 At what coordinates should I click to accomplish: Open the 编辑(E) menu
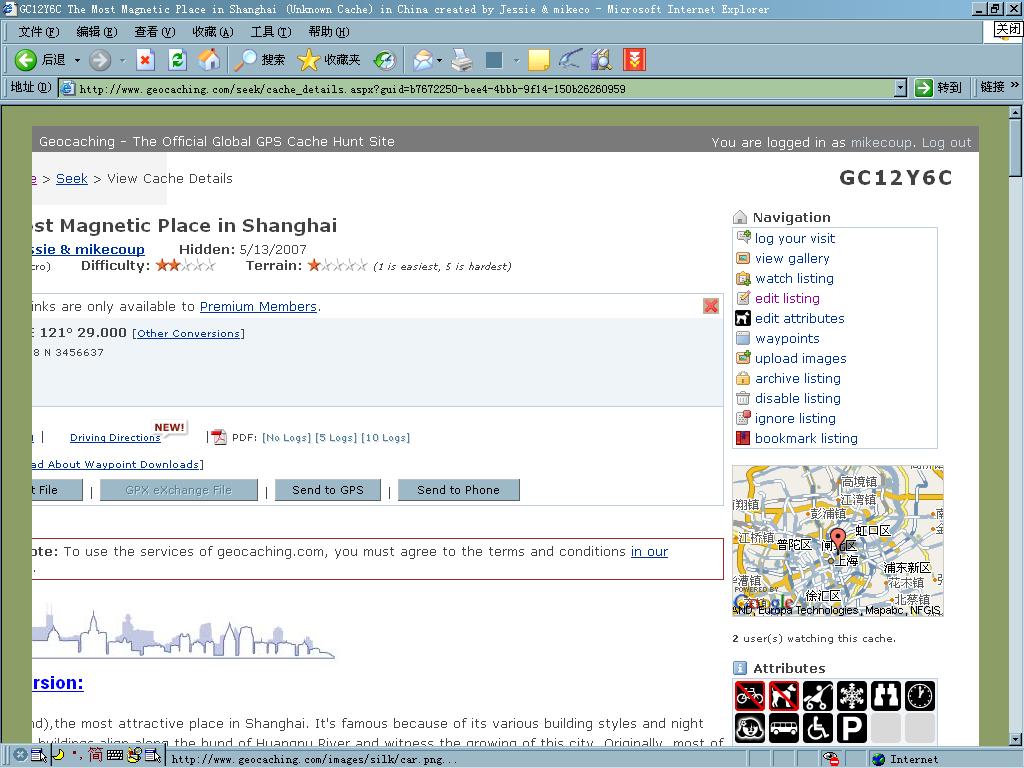tap(97, 31)
